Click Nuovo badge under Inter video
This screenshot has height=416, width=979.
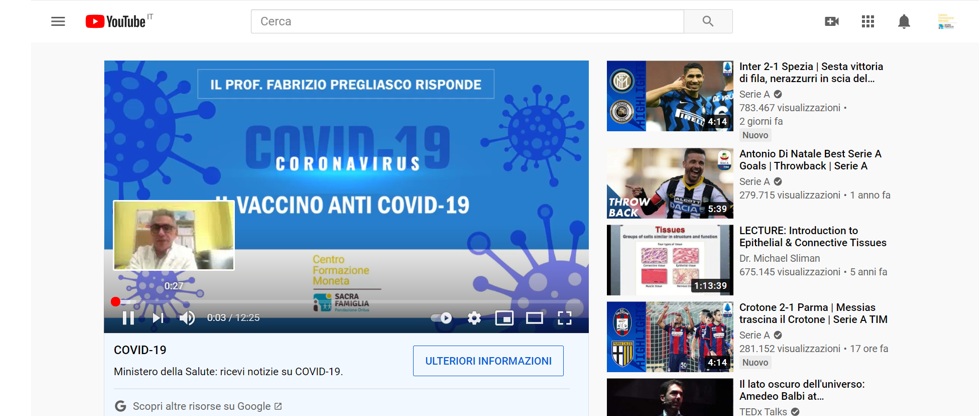[x=755, y=135]
